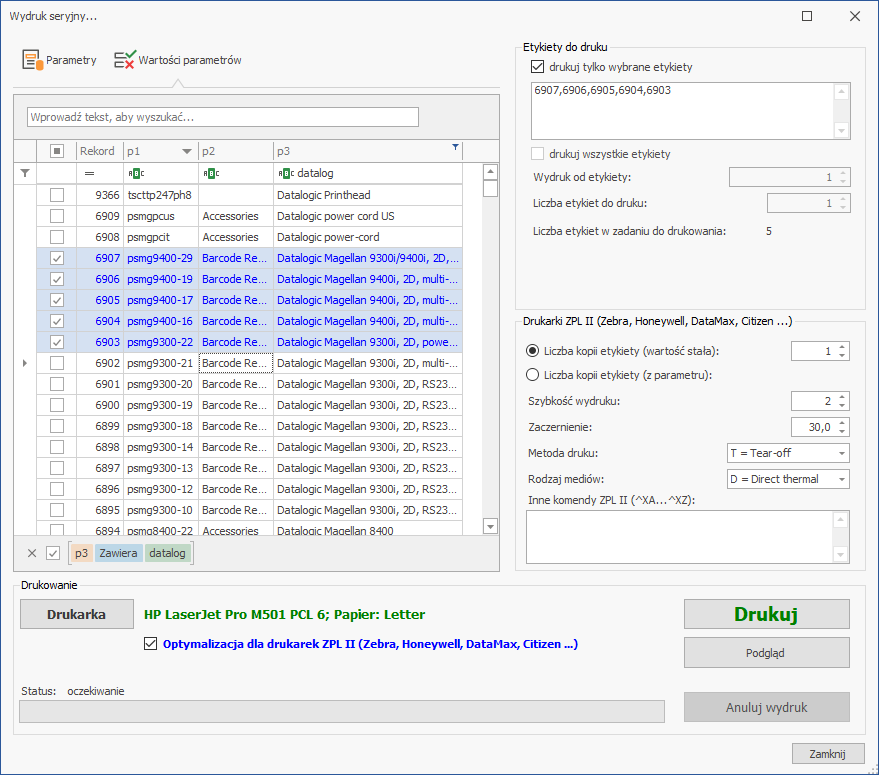Open the p1 column dropdown arrow

pyautogui.click(x=187, y=151)
